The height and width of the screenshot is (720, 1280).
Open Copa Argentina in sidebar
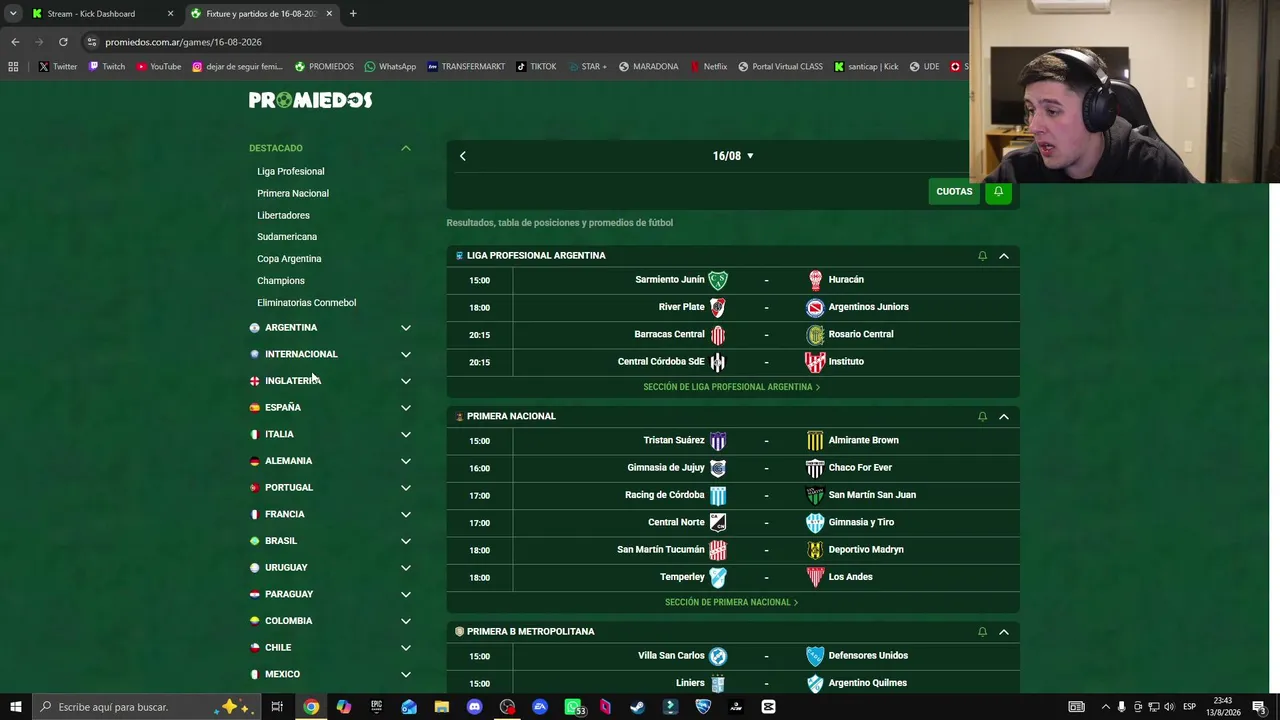point(289,259)
